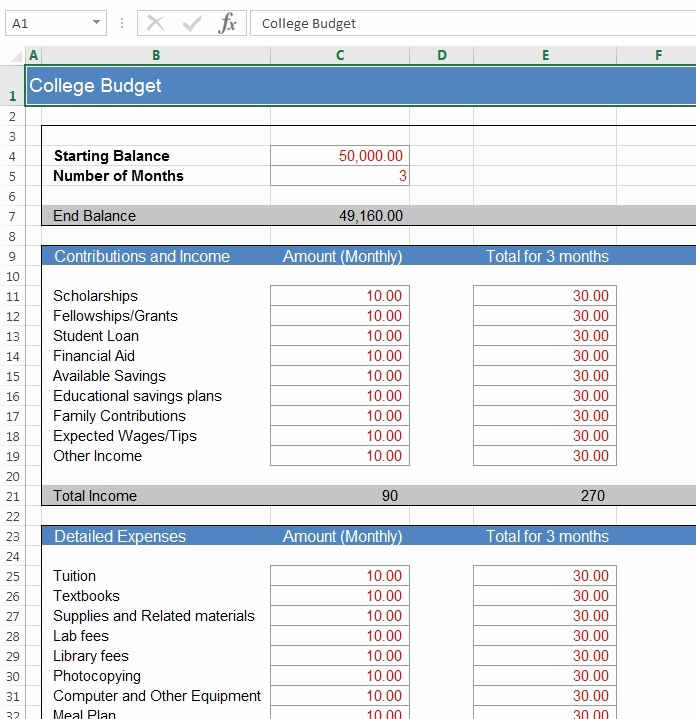Click Total for 3 months header in row 9
The width and height of the screenshot is (696, 719).
click(x=547, y=256)
